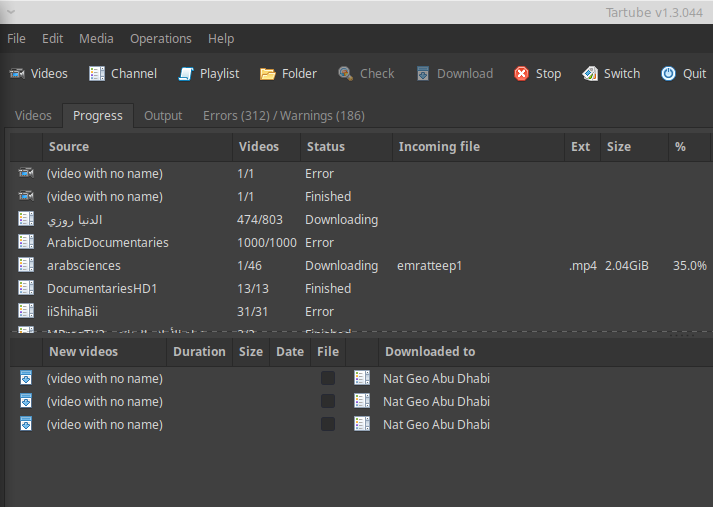Open the Errors (312) / Warnings (186) tab
This screenshot has height=507, width=713.
(x=284, y=115)
